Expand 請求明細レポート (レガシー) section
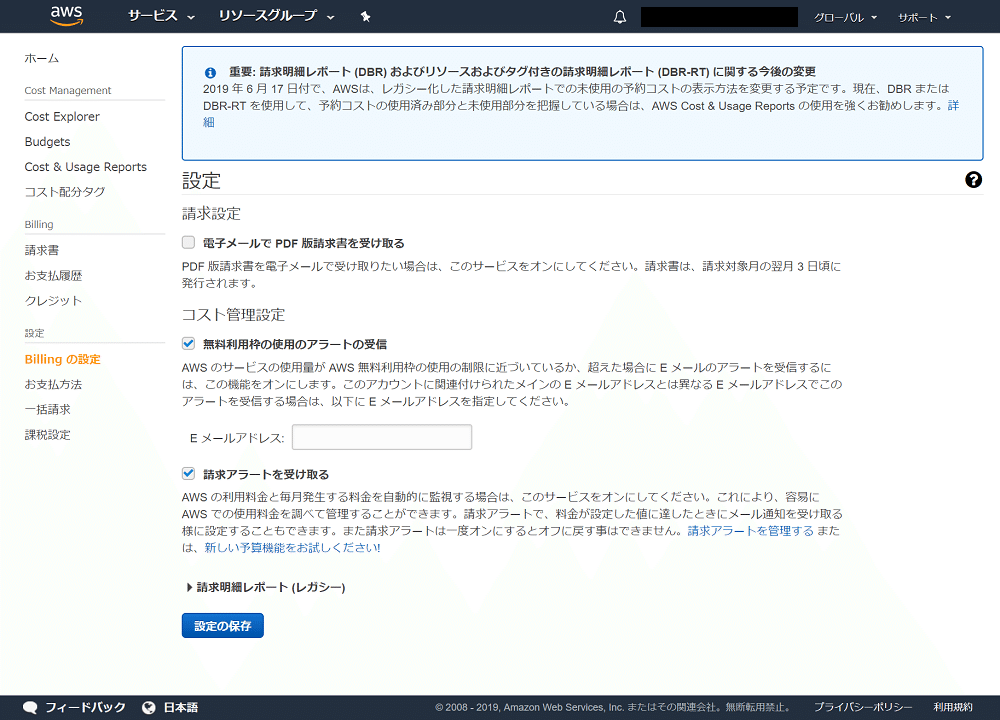1000x720 pixels. click(266, 587)
